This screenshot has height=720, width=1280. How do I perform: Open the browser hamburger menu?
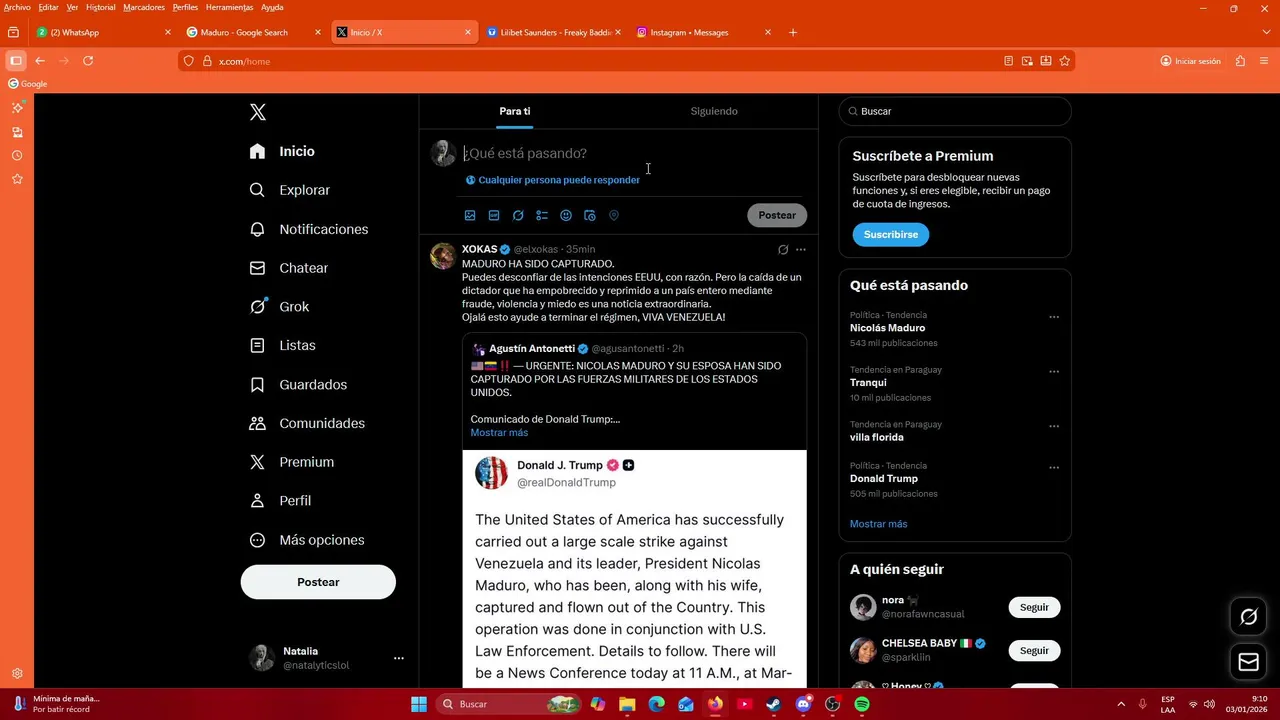click(x=1265, y=61)
